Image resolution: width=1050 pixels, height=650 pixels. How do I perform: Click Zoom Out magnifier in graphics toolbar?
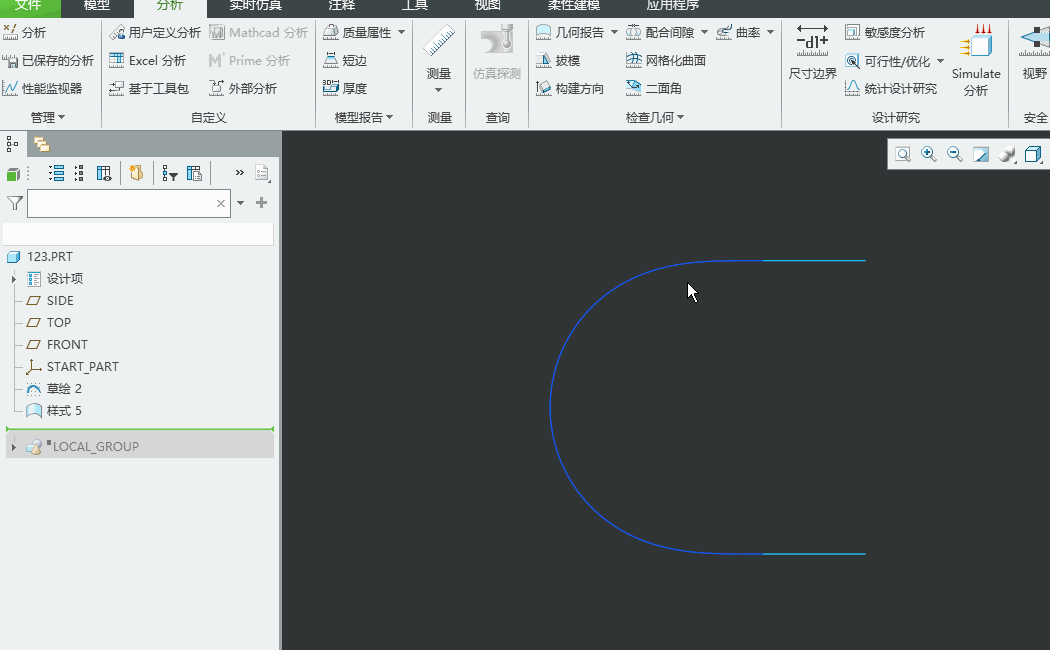click(955, 155)
